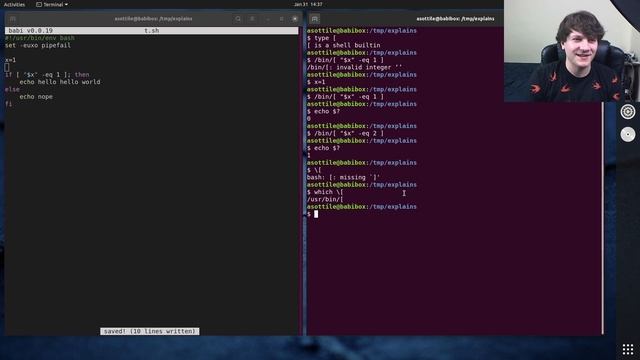Open the Terminal app menu in top bar
The height and width of the screenshot is (360, 640).
tap(52, 4)
